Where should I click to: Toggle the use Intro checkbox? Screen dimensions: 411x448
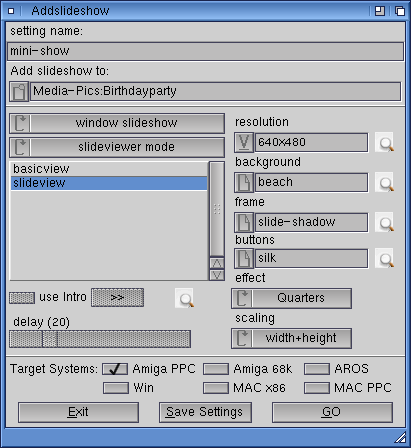(x=22, y=298)
